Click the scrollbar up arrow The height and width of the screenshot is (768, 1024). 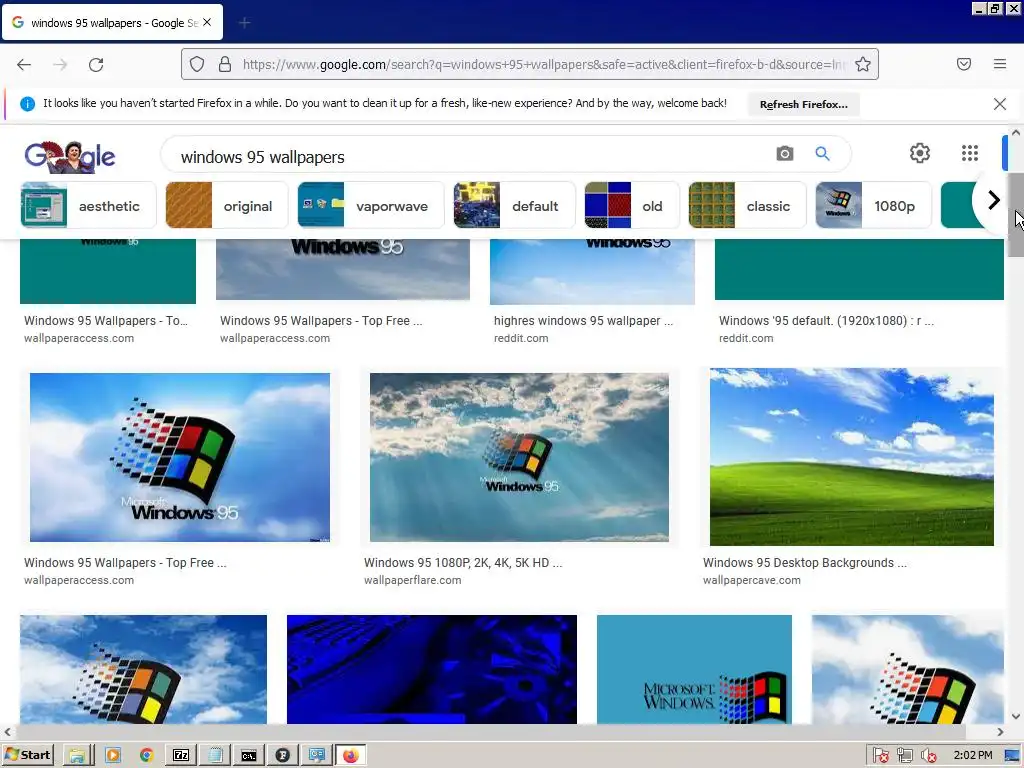(x=1016, y=133)
